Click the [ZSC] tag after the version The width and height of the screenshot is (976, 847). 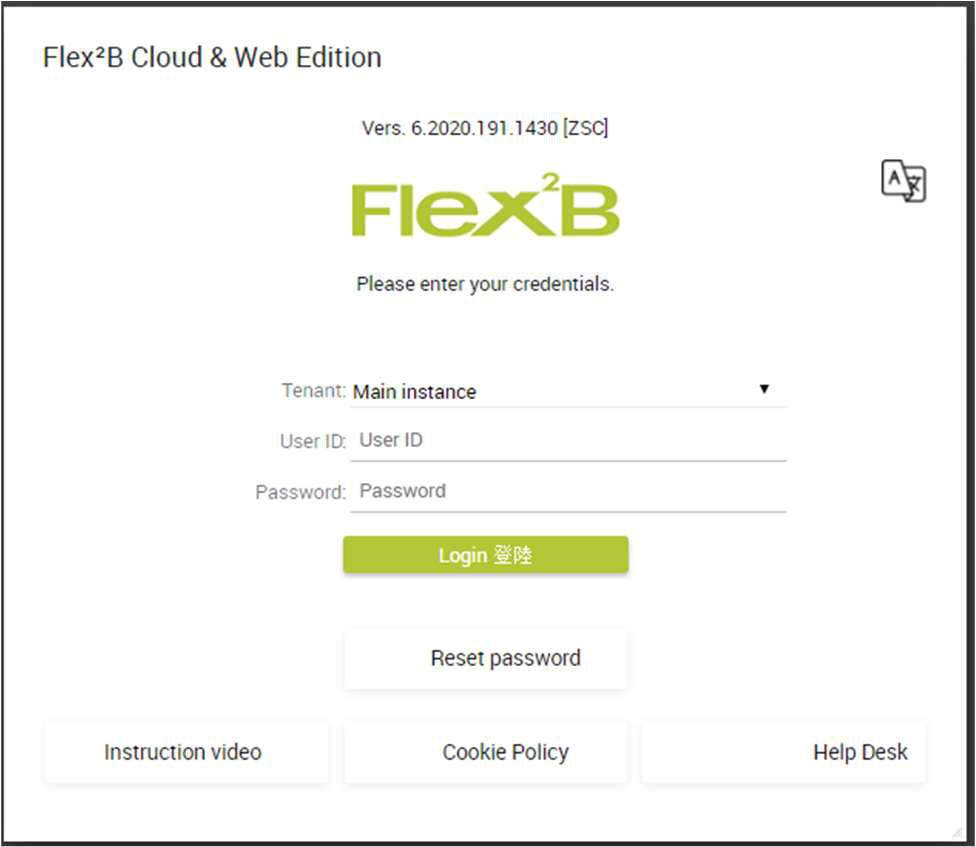pyautogui.click(x=585, y=128)
